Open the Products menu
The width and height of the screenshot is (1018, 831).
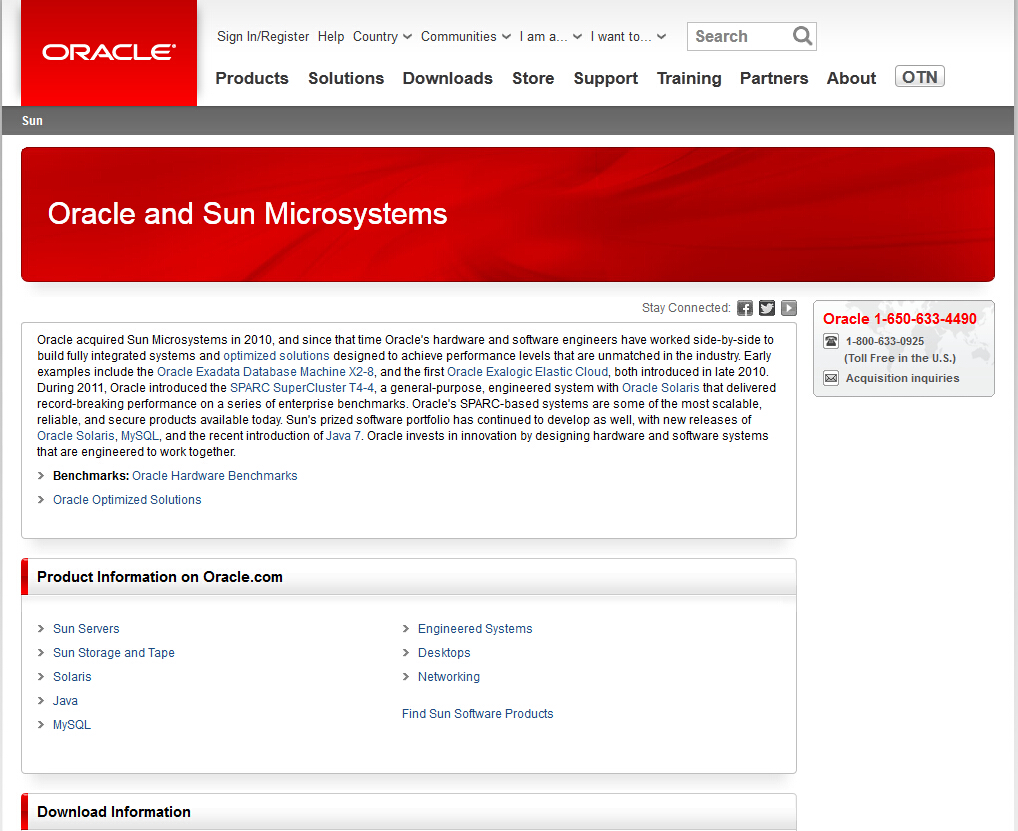point(252,78)
